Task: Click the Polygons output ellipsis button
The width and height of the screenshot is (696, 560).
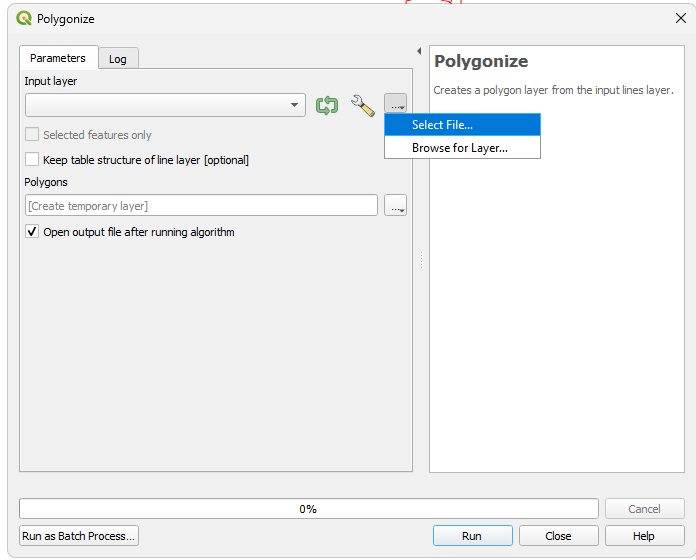Action: (x=396, y=206)
